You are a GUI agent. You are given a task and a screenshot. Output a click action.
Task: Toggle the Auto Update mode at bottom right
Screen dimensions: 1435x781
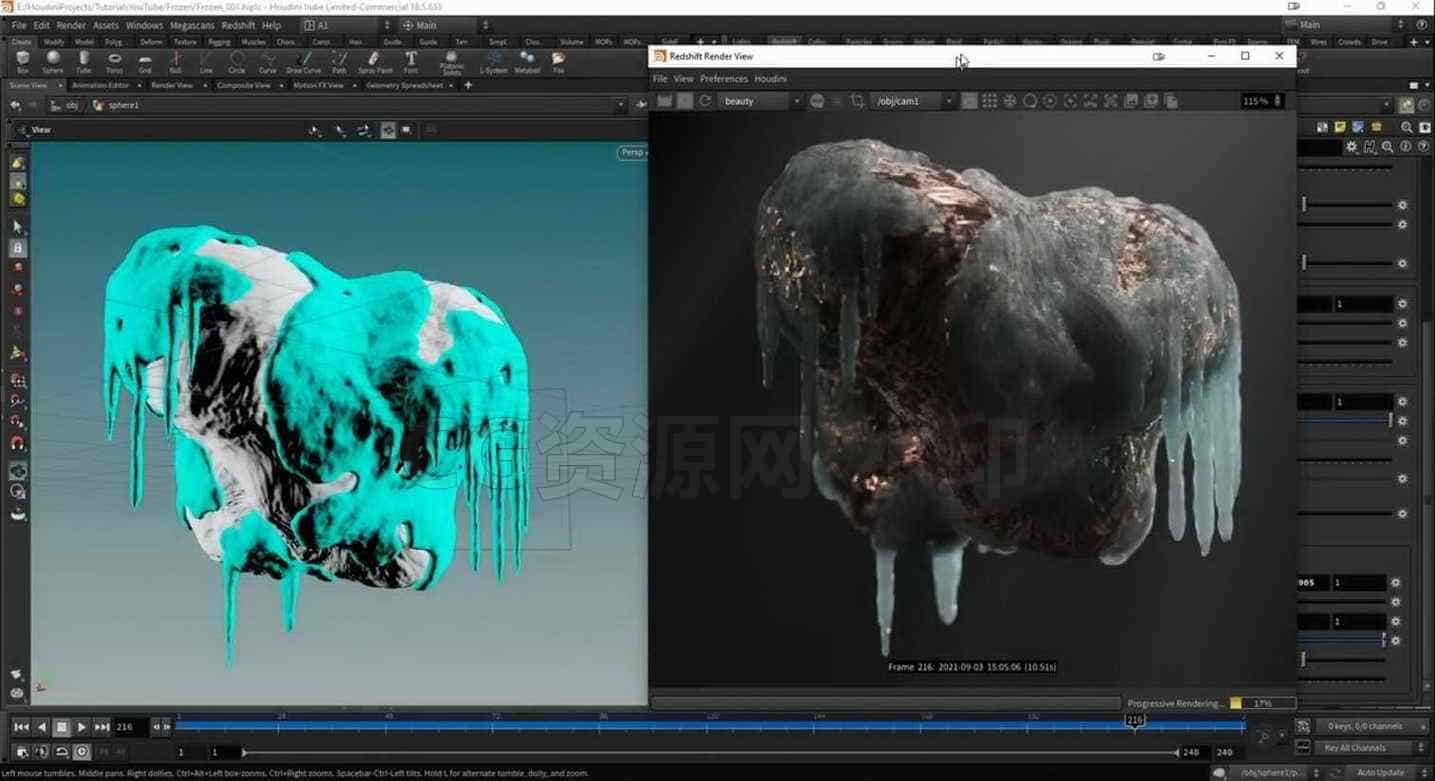point(1380,773)
